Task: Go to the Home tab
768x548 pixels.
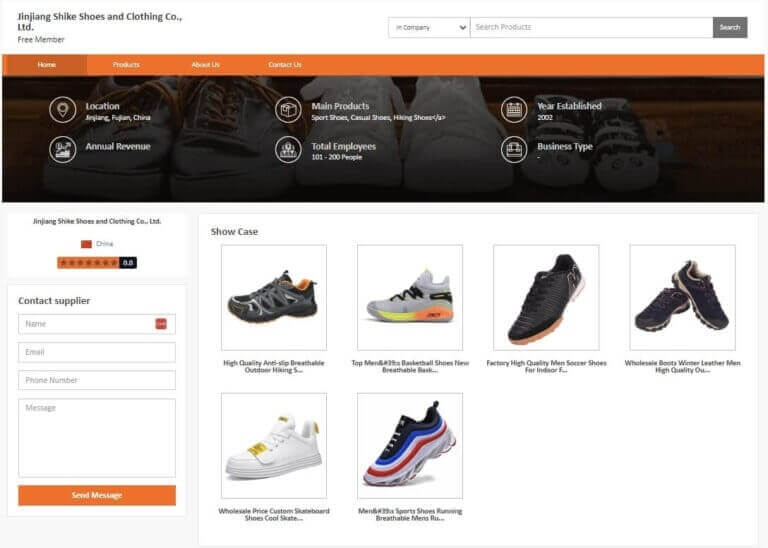Action: pos(47,65)
